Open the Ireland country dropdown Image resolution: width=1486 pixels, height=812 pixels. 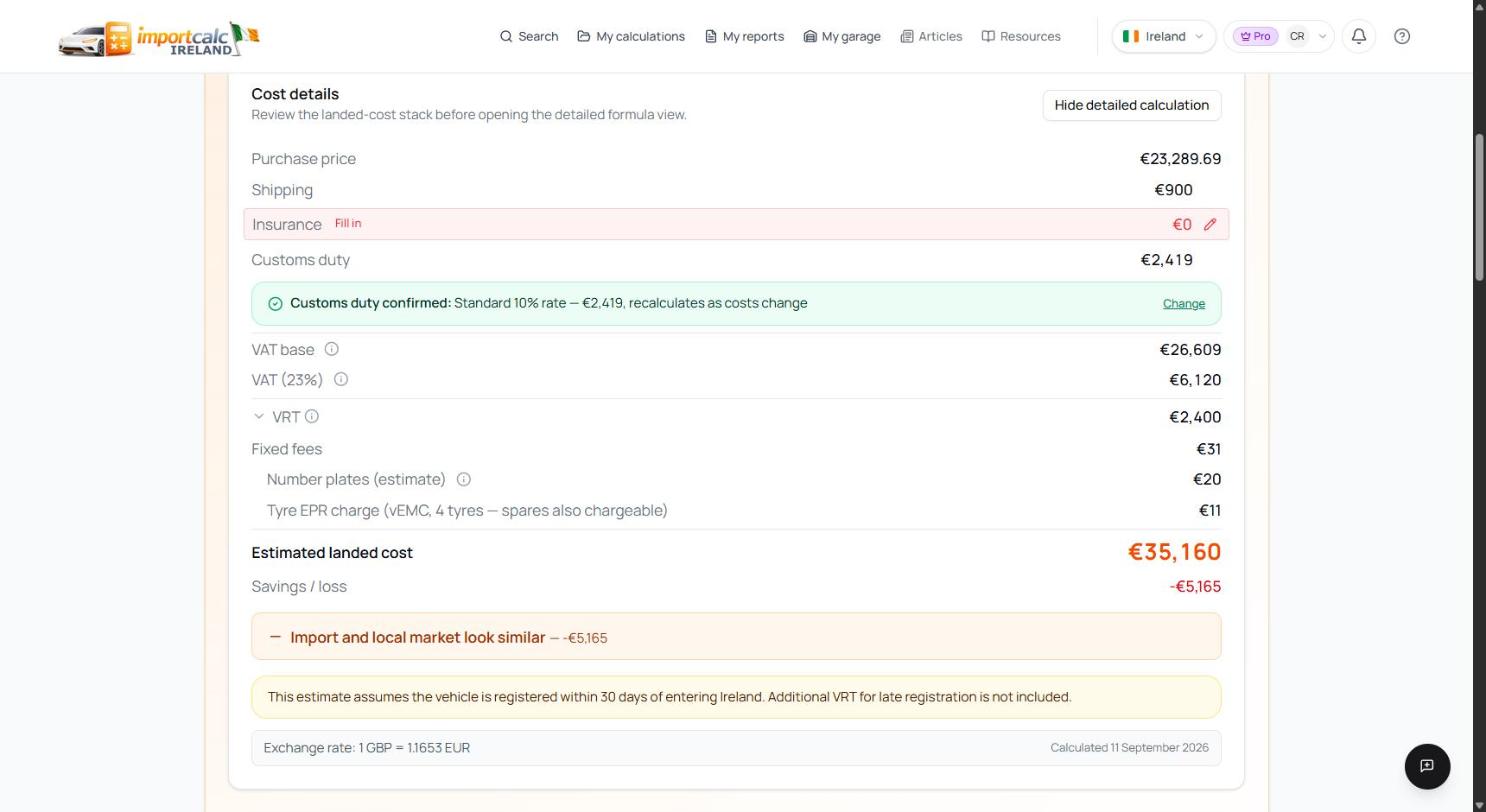(1163, 36)
